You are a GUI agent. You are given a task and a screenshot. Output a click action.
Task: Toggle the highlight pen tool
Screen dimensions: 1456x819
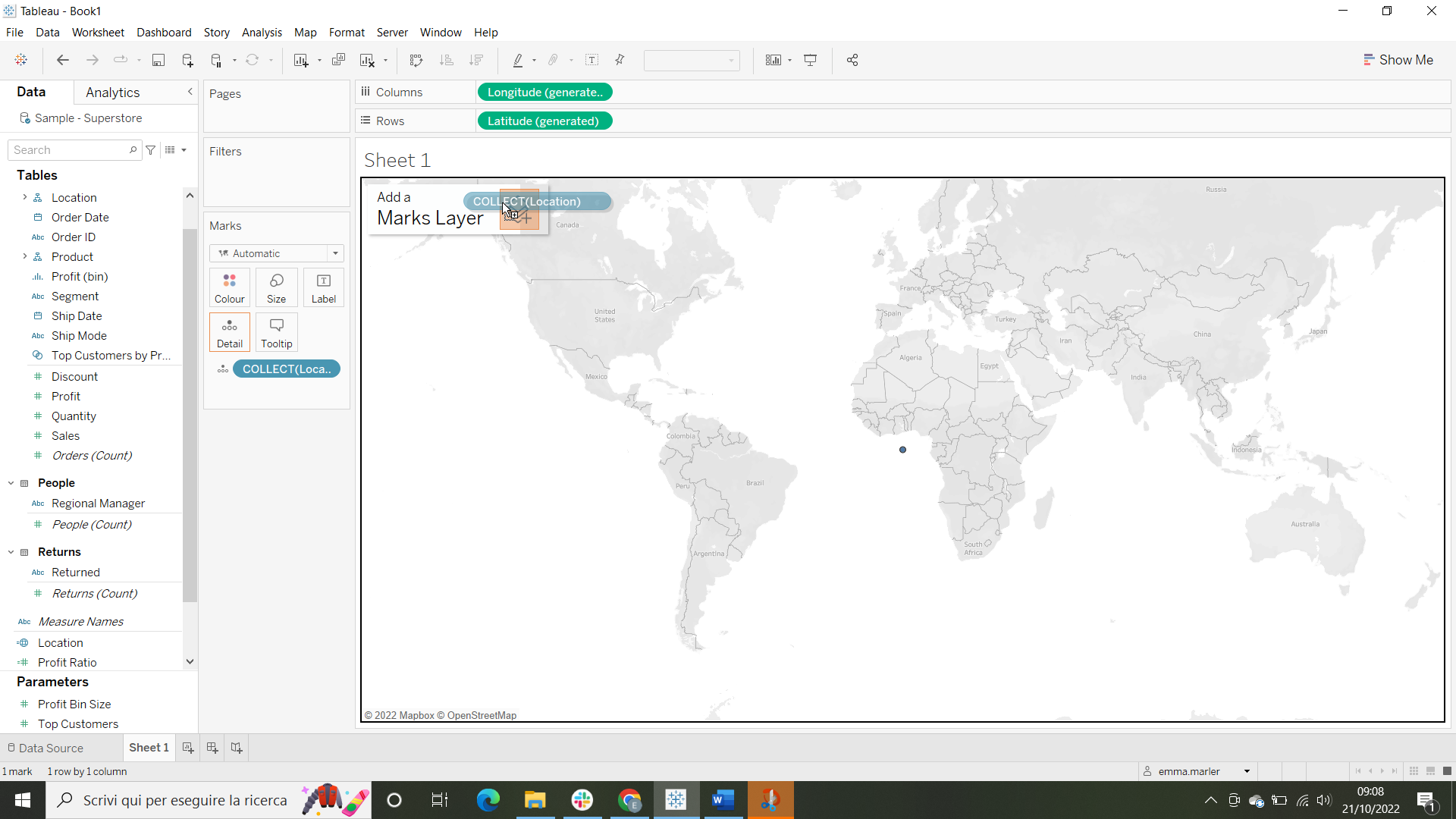click(x=519, y=60)
